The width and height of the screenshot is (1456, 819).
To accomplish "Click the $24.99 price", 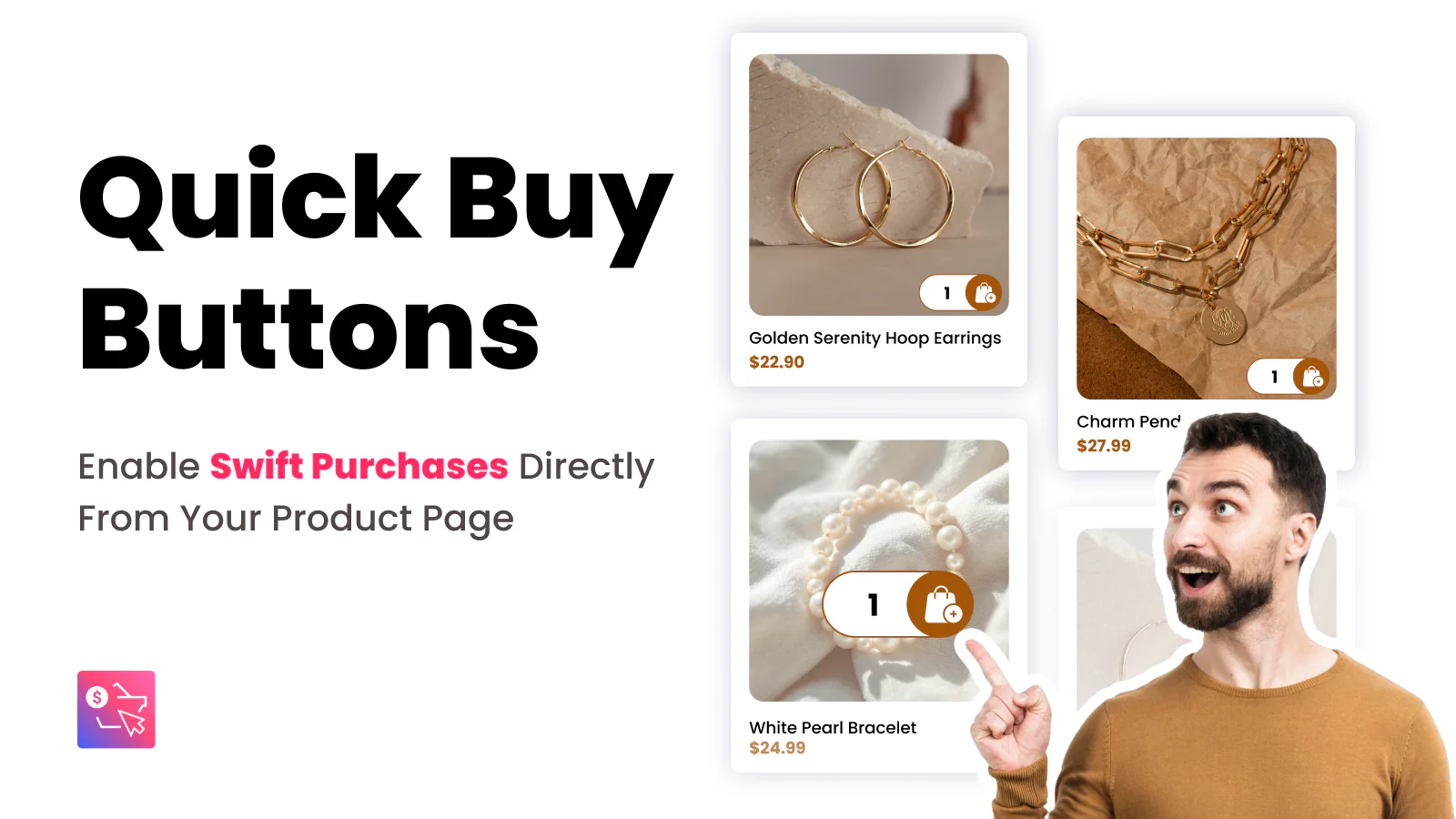I will [777, 748].
